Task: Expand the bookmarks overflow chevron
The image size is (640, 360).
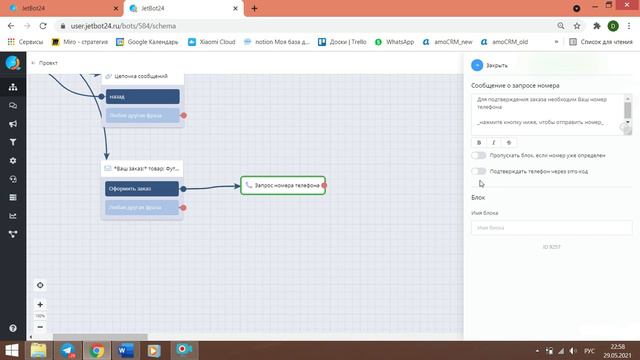Action: [556, 42]
